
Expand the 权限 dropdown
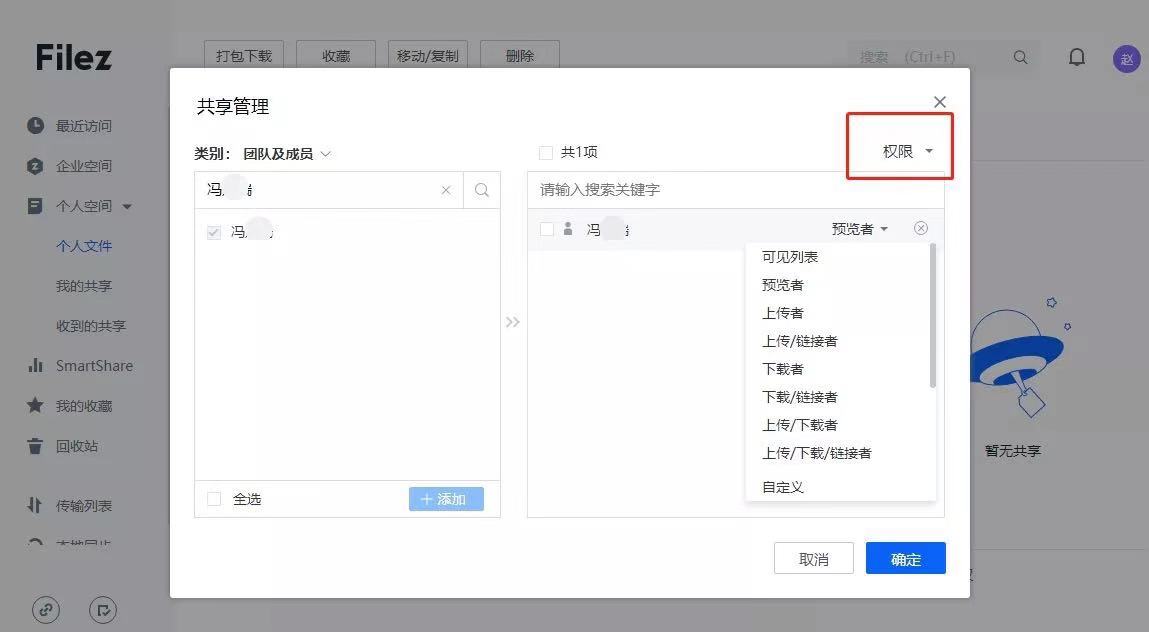(907, 151)
